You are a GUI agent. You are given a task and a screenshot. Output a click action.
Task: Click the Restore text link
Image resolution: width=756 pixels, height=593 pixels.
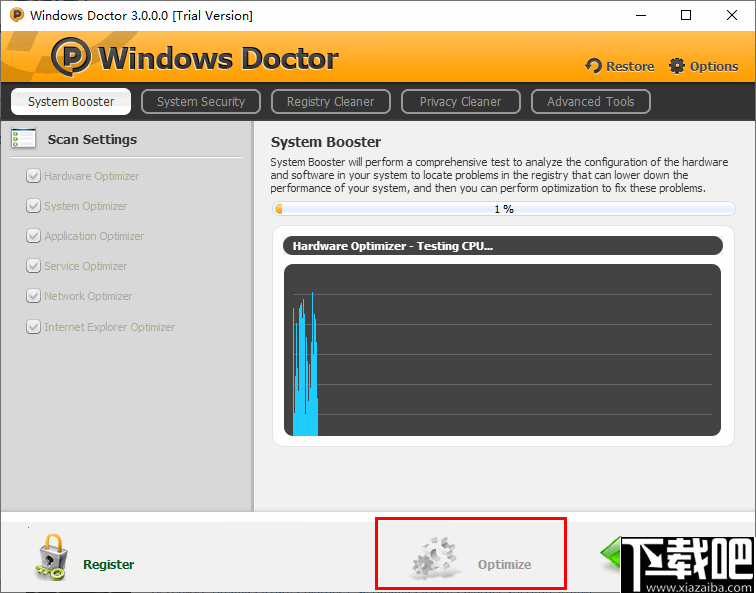tap(630, 67)
